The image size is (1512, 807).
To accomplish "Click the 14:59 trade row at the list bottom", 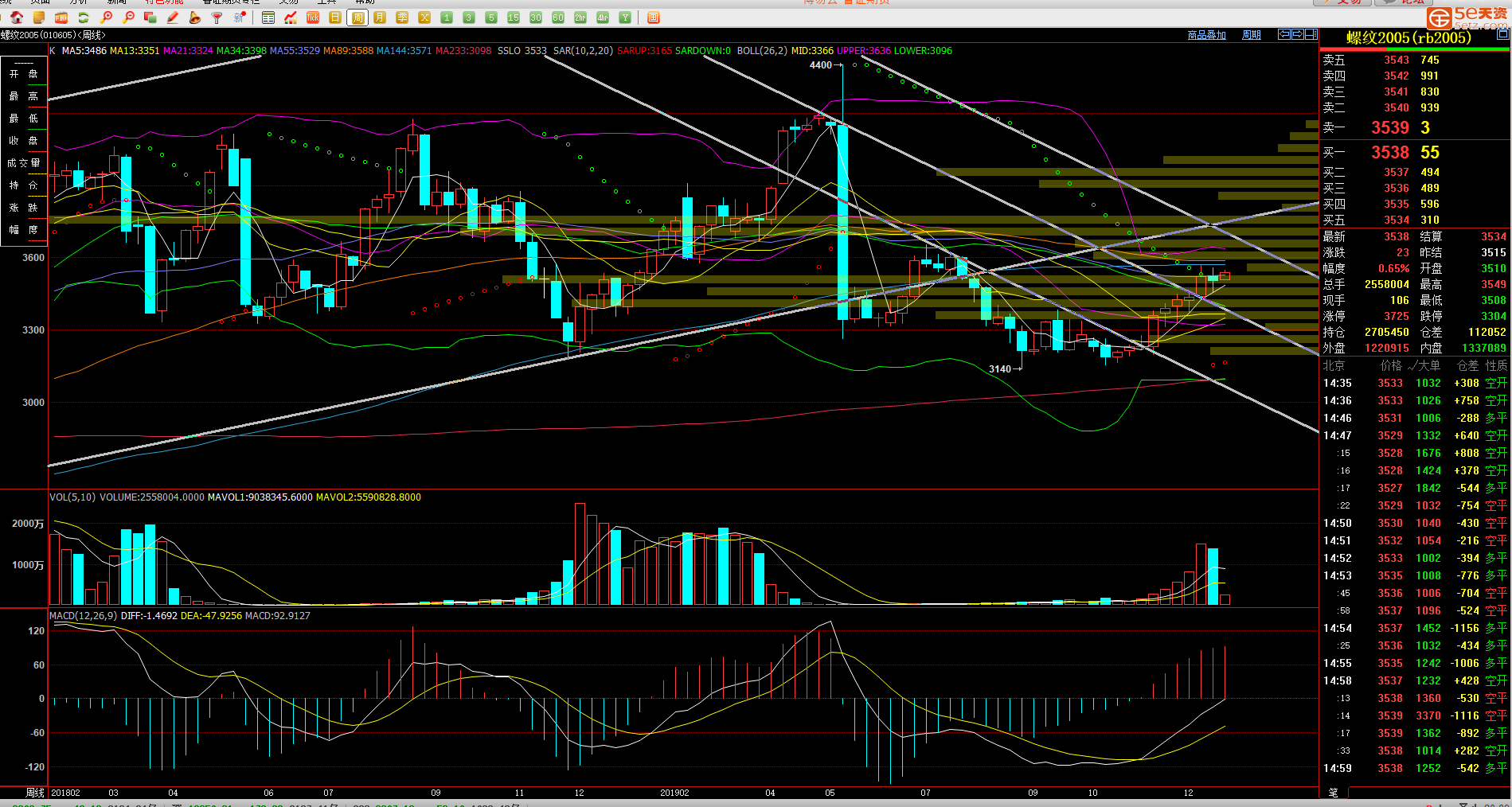I will point(1415,768).
